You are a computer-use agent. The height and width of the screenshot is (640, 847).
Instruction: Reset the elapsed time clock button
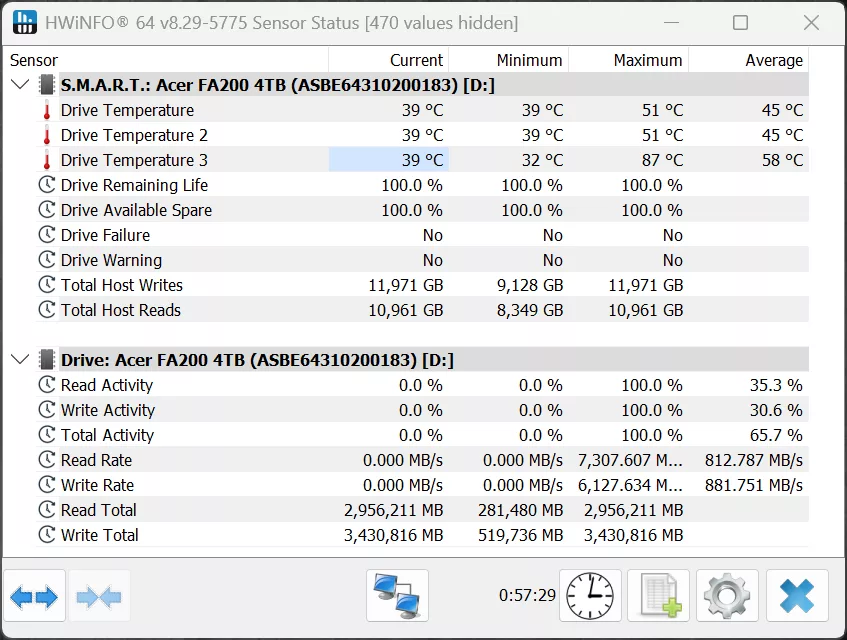590,596
